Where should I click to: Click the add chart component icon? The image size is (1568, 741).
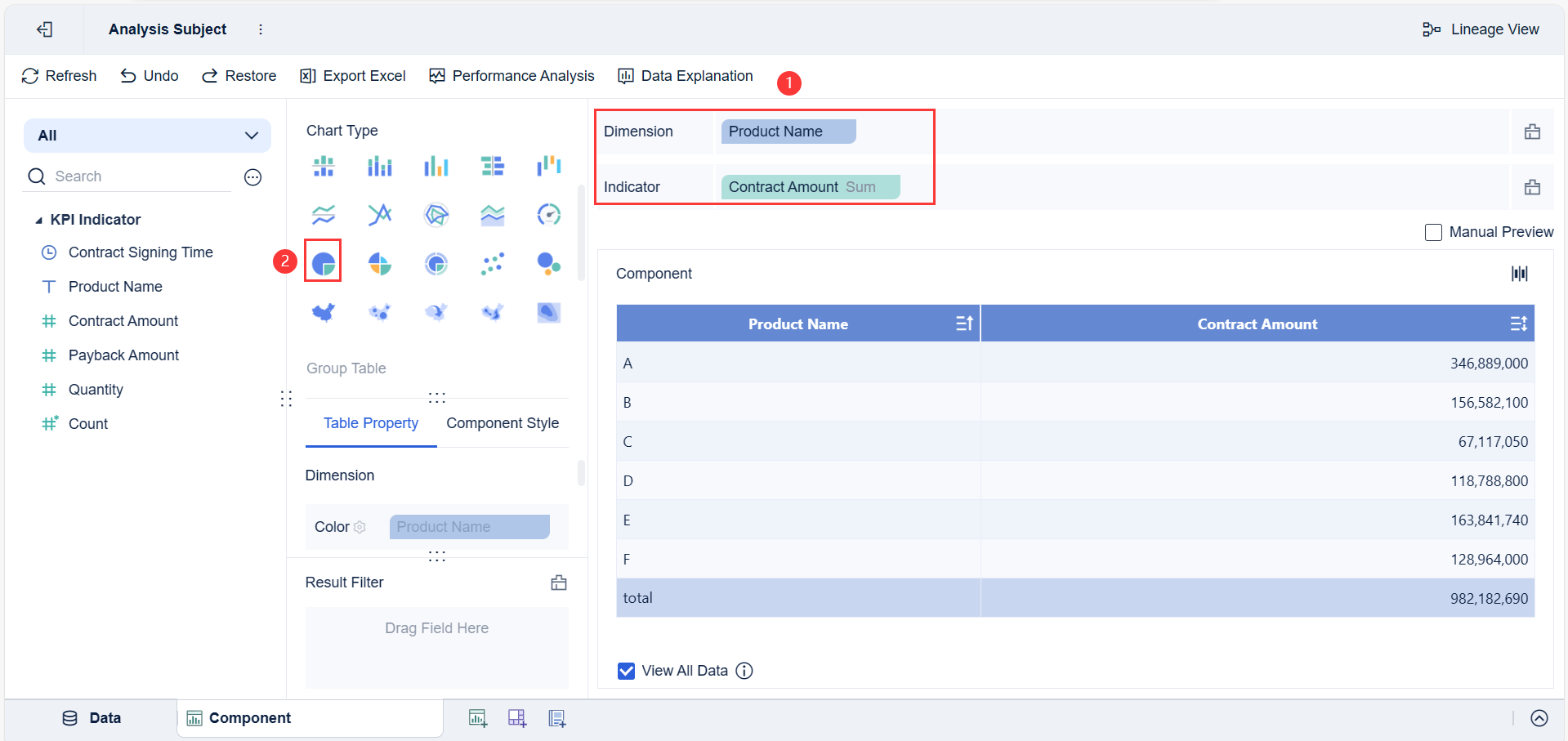pyautogui.click(x=477, y=717)
